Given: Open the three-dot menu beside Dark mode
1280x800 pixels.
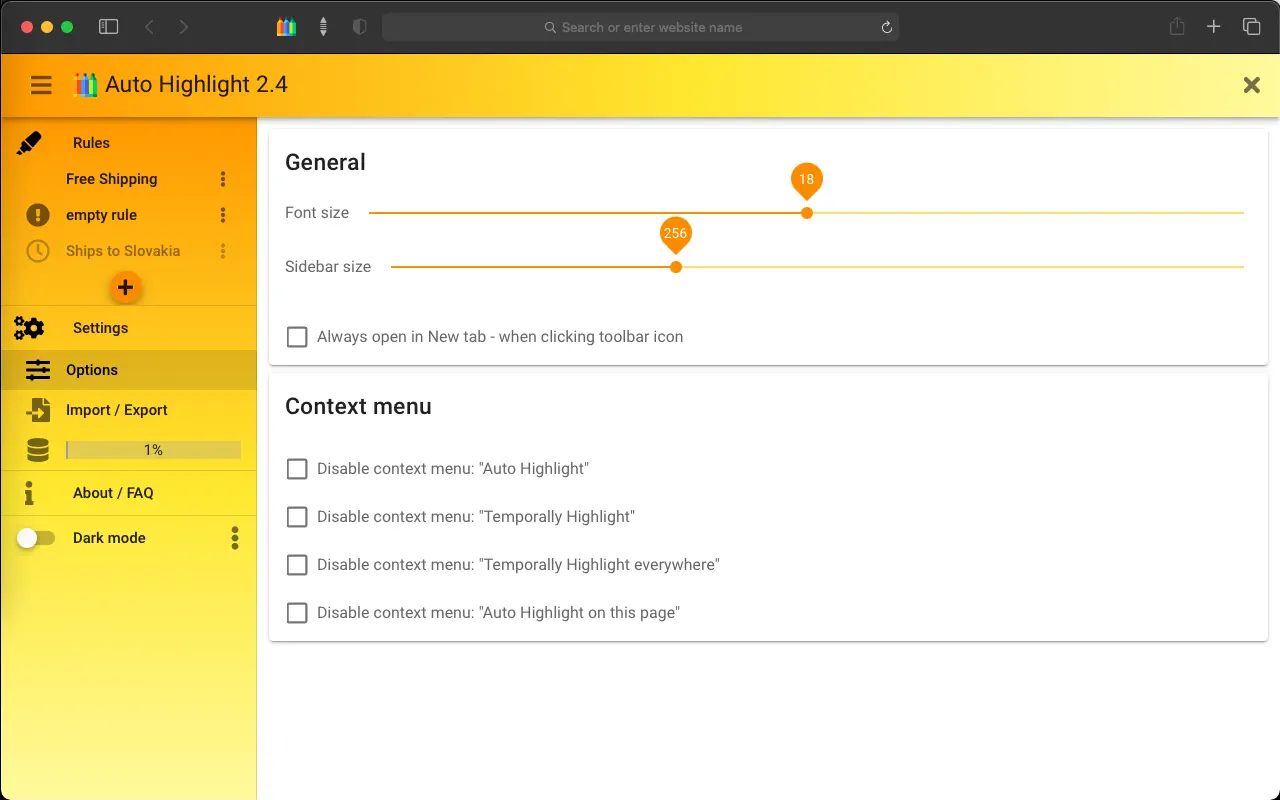Looking at the screenshot, I should pyautogui.click(x=235, y=538).
